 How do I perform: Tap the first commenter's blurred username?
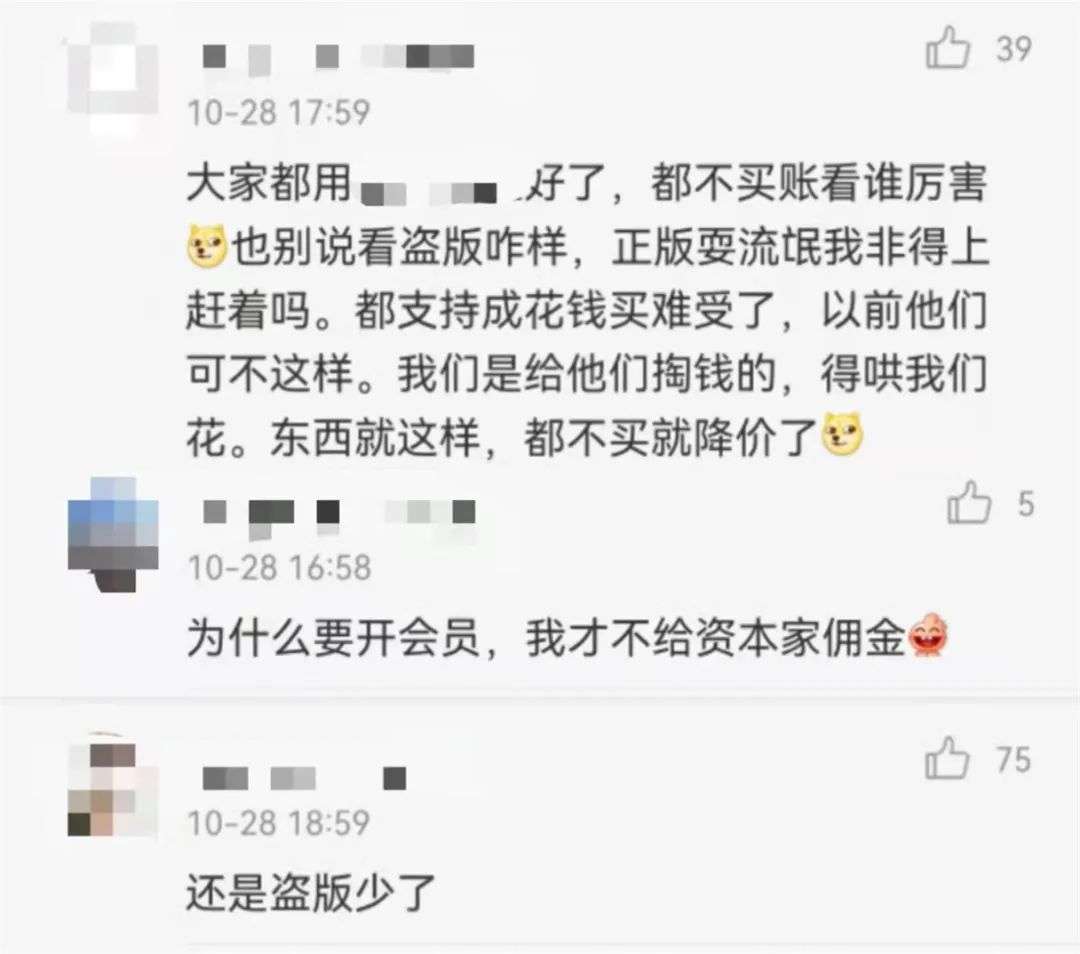(338, 57)
